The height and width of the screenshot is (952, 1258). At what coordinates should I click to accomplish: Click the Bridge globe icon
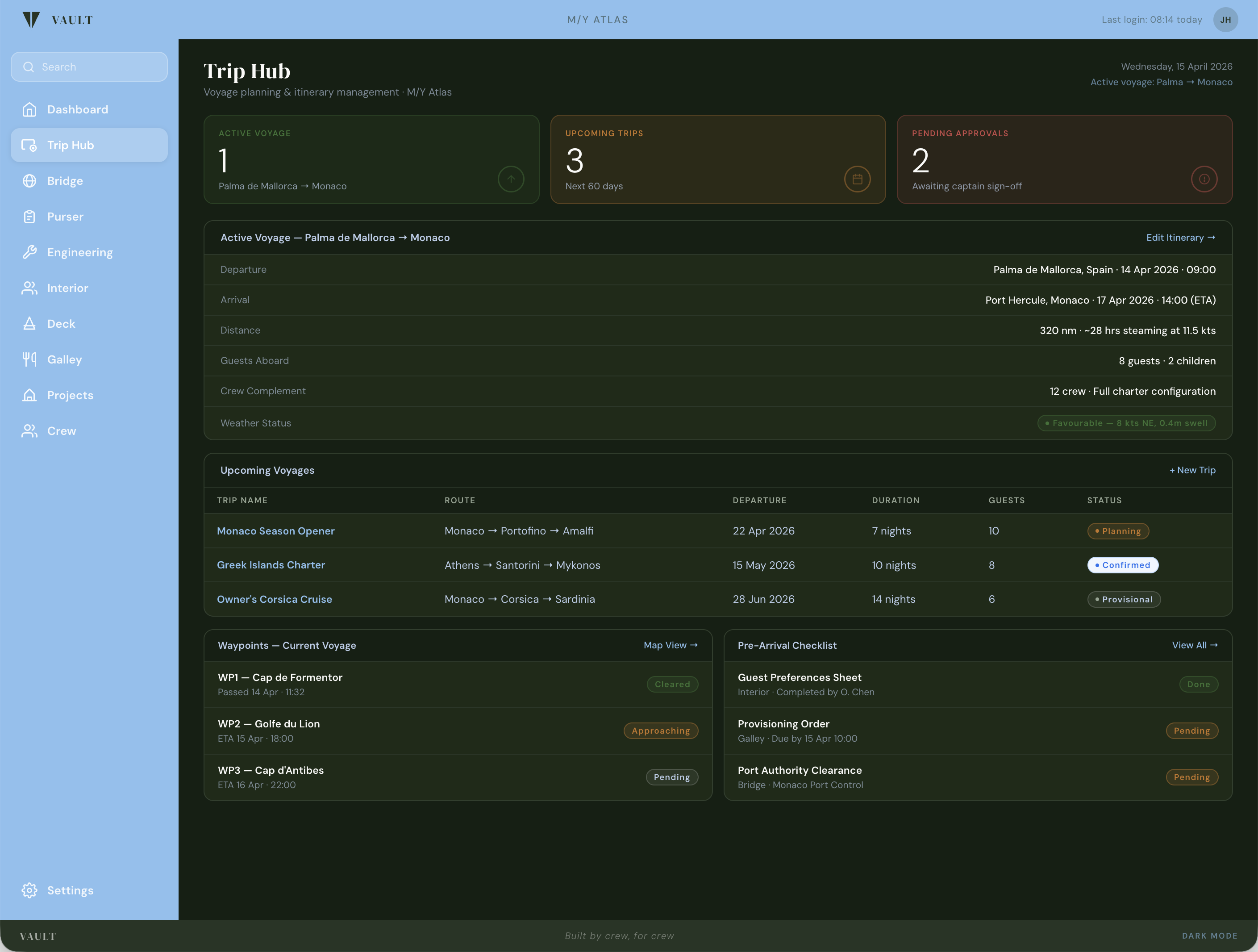[x=29, y=181]
